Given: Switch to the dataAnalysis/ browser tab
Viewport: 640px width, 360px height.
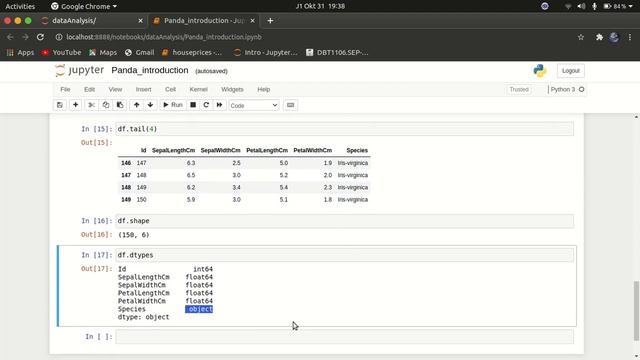Looking at the screenshot, I should pos(90,20).
